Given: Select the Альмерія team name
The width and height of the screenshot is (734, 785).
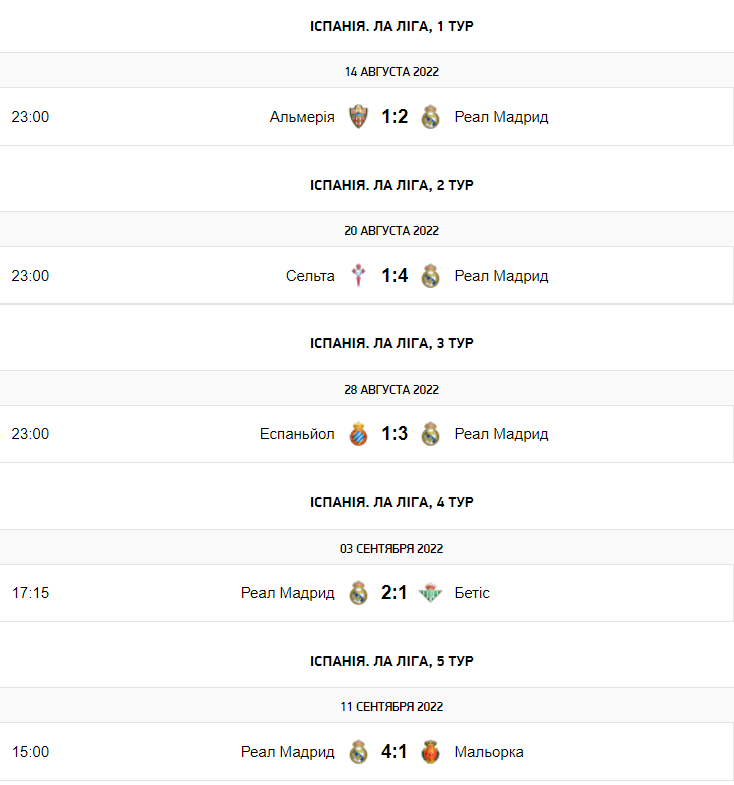Looking at the screenshot, I should 302,117.
